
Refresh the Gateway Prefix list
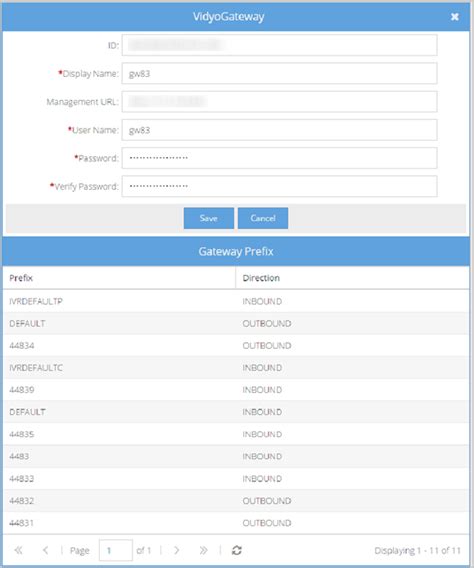point(236,550)
